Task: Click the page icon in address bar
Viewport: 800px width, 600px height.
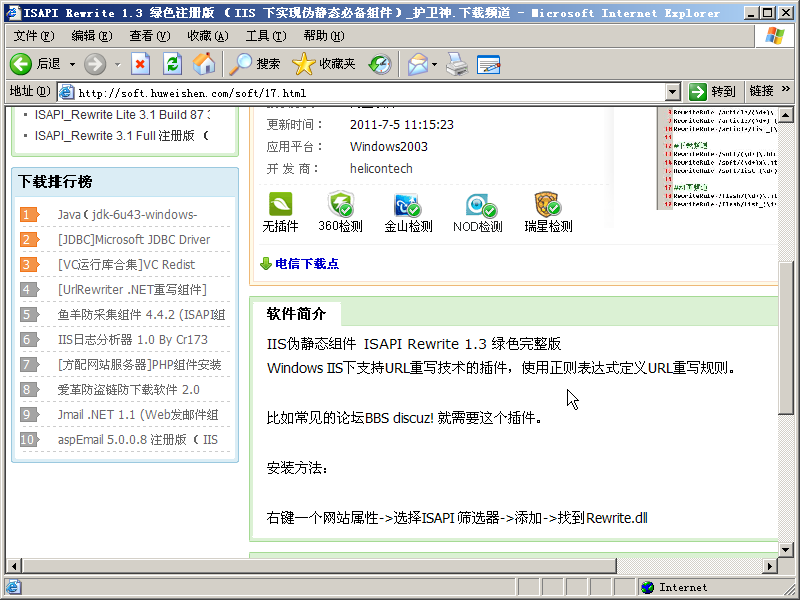Action: (x=66, y=92)
